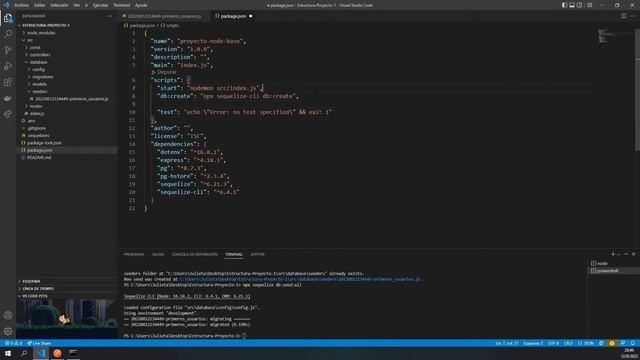Click the yellow highlighted status bar icon
This screenshot has height=360, width=640.
(x=612, y=343)
